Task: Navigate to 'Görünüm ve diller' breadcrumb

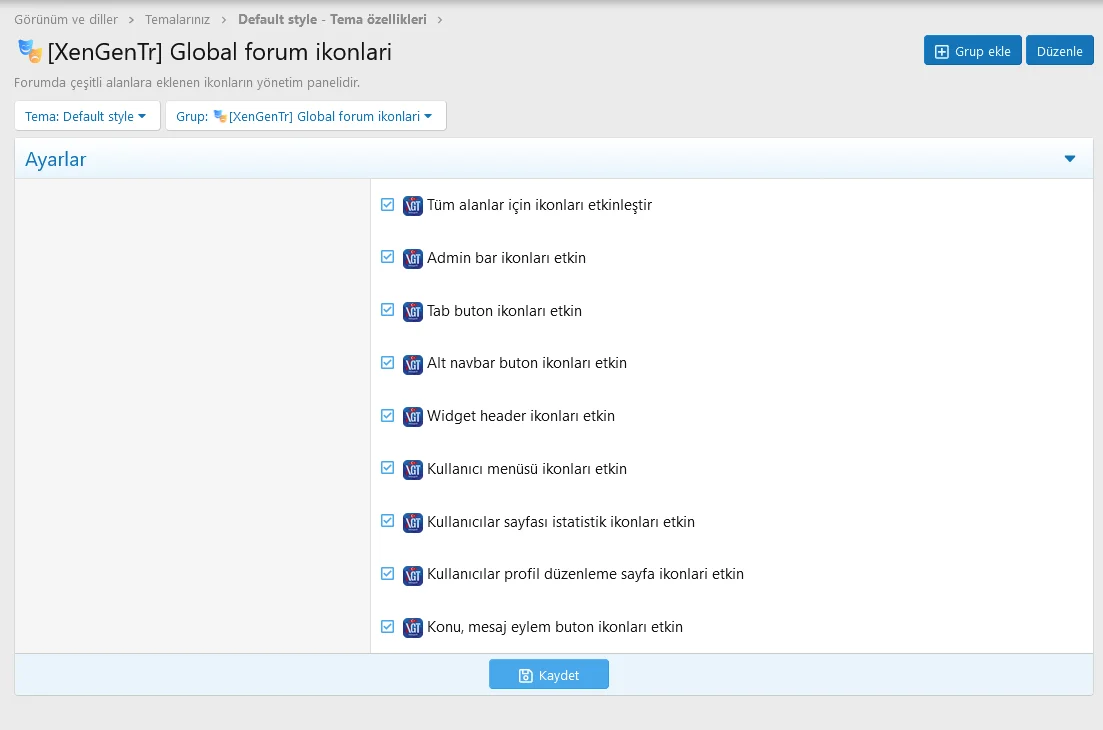Action: coord(65,18)
